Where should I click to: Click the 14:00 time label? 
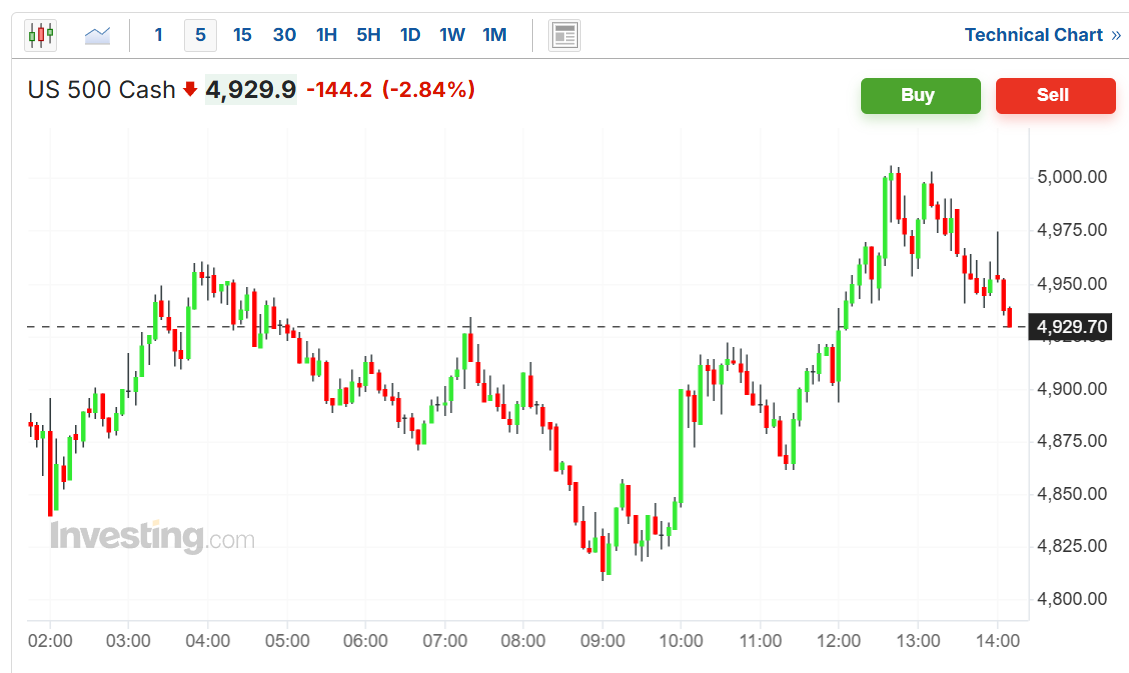tap(997, 641)
